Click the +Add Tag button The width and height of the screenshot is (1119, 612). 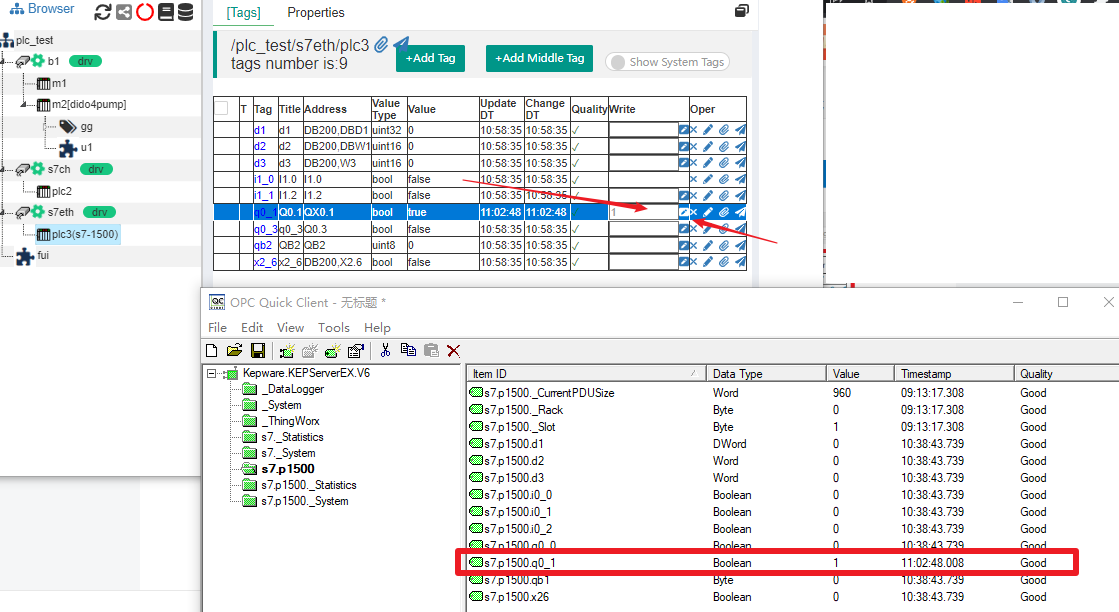[x=430, y=58]
